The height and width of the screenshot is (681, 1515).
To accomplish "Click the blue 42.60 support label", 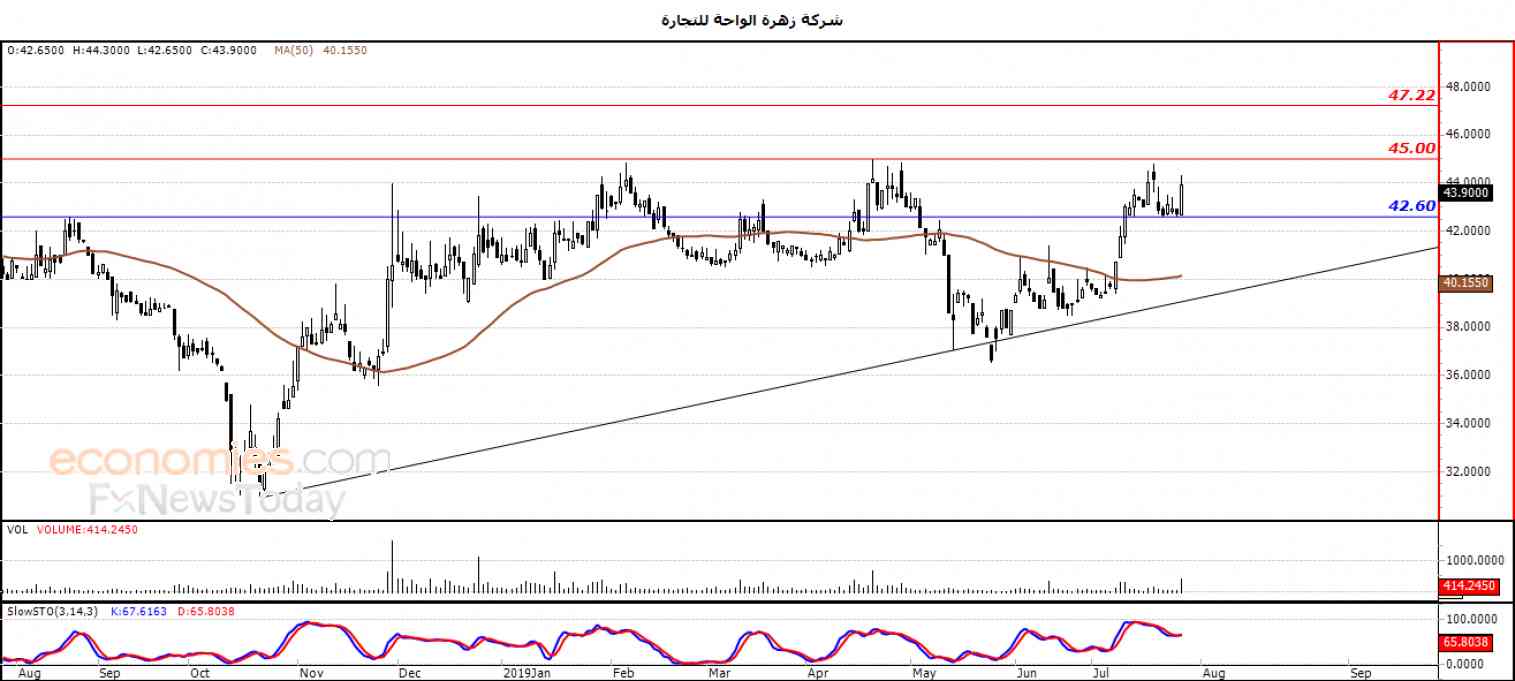I will click(1412, 206).
